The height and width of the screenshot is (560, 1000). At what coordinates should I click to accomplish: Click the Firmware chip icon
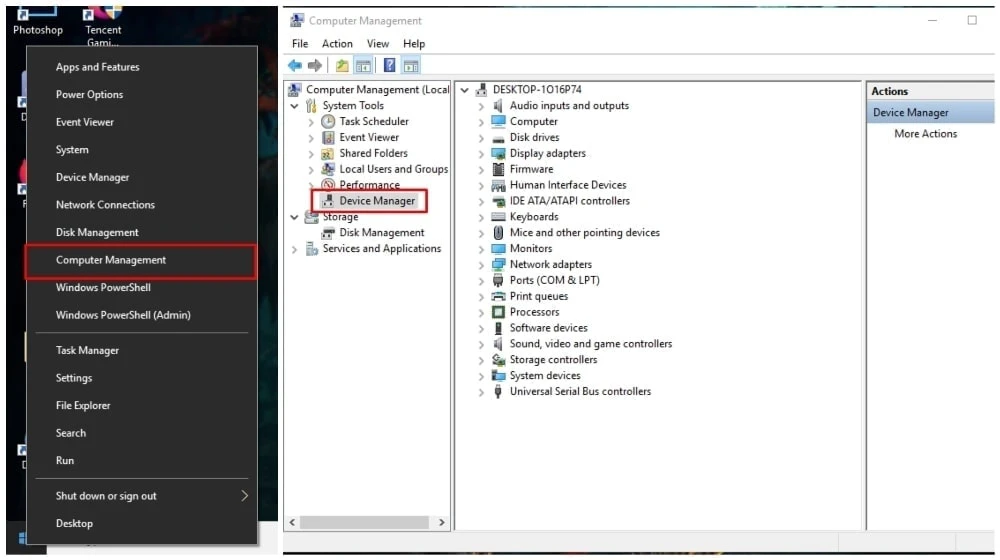pos(498,169)
